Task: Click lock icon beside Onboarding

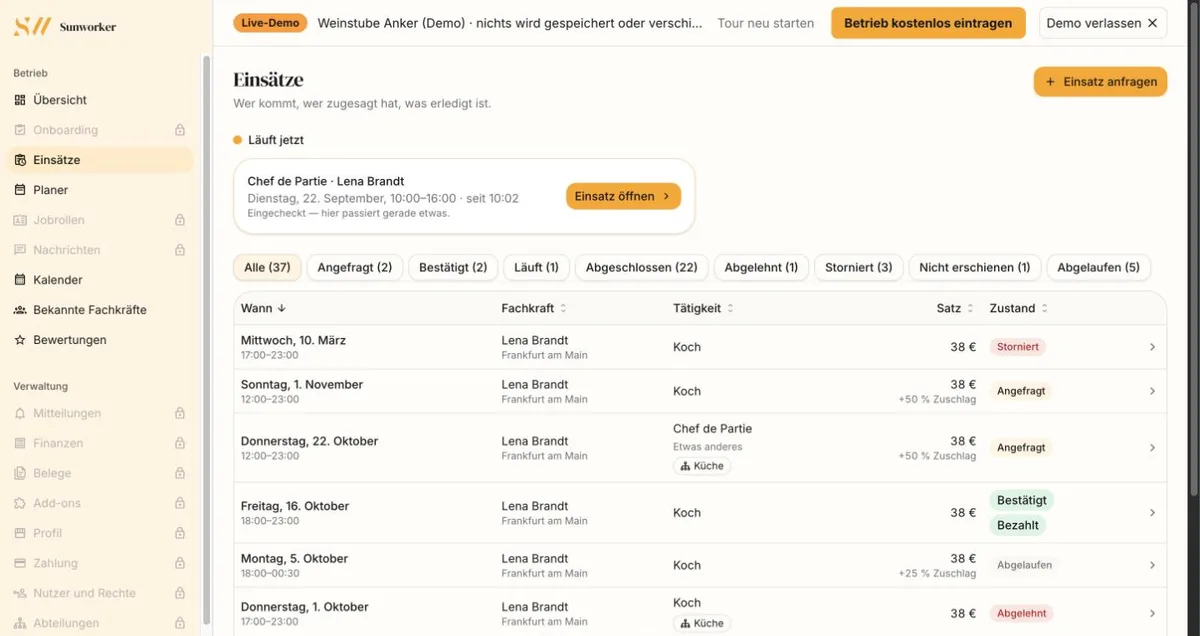Action: 180,130
